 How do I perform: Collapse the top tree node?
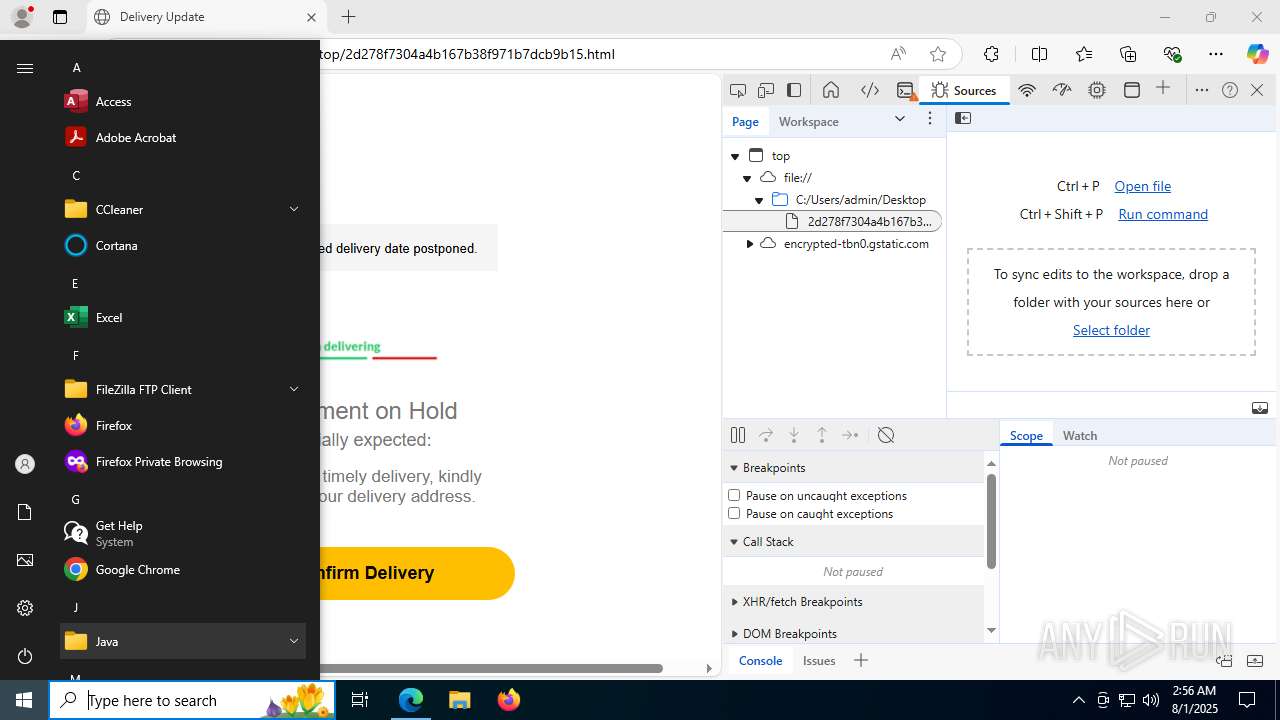coord(735,156)
